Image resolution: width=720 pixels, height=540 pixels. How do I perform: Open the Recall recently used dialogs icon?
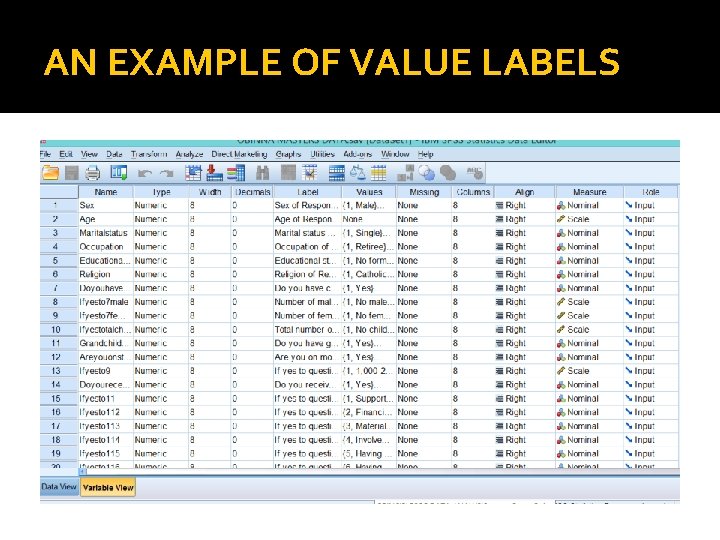(x=118, y=173)
